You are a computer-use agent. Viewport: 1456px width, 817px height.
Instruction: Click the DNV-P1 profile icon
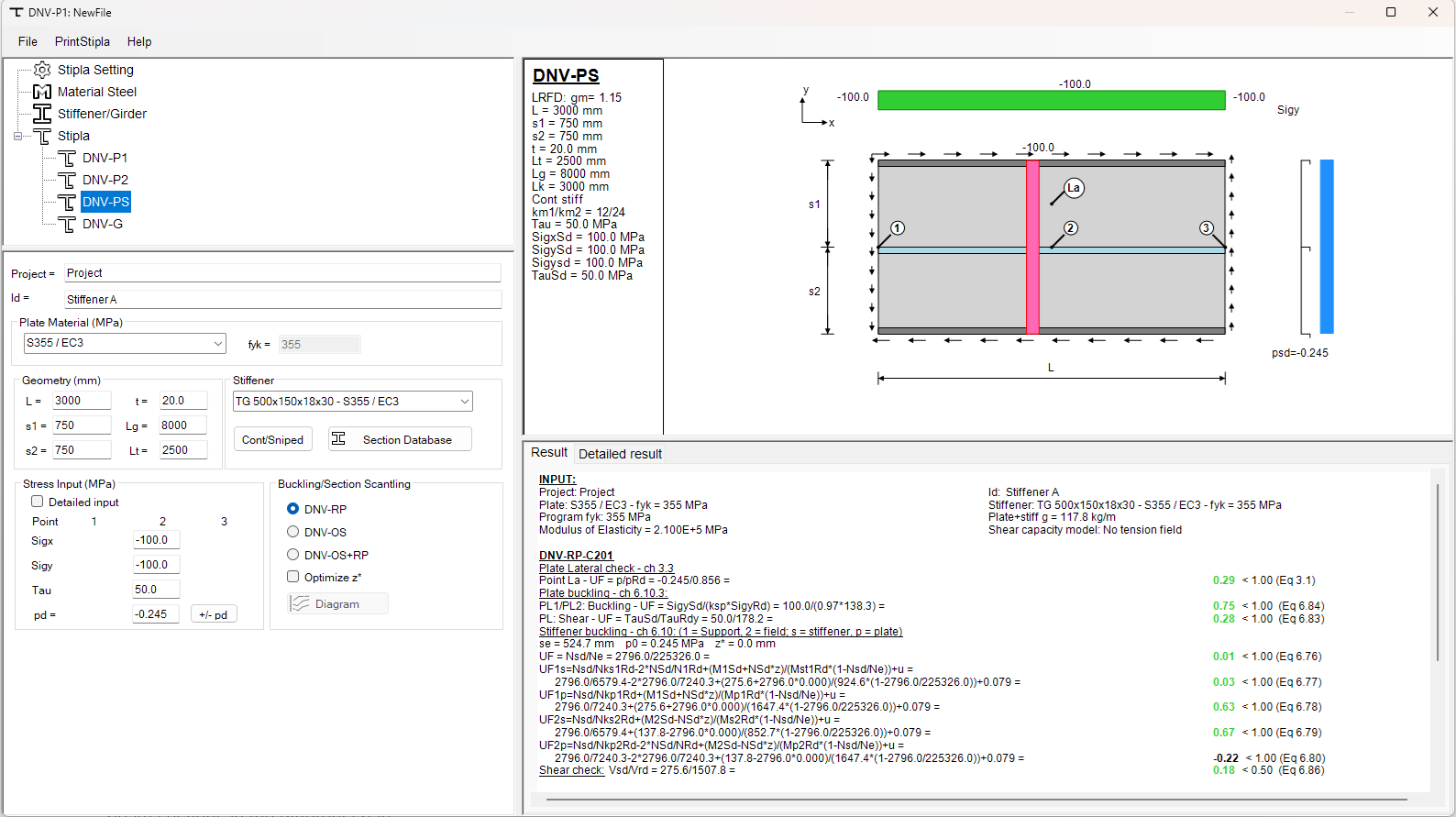(67, 158)
